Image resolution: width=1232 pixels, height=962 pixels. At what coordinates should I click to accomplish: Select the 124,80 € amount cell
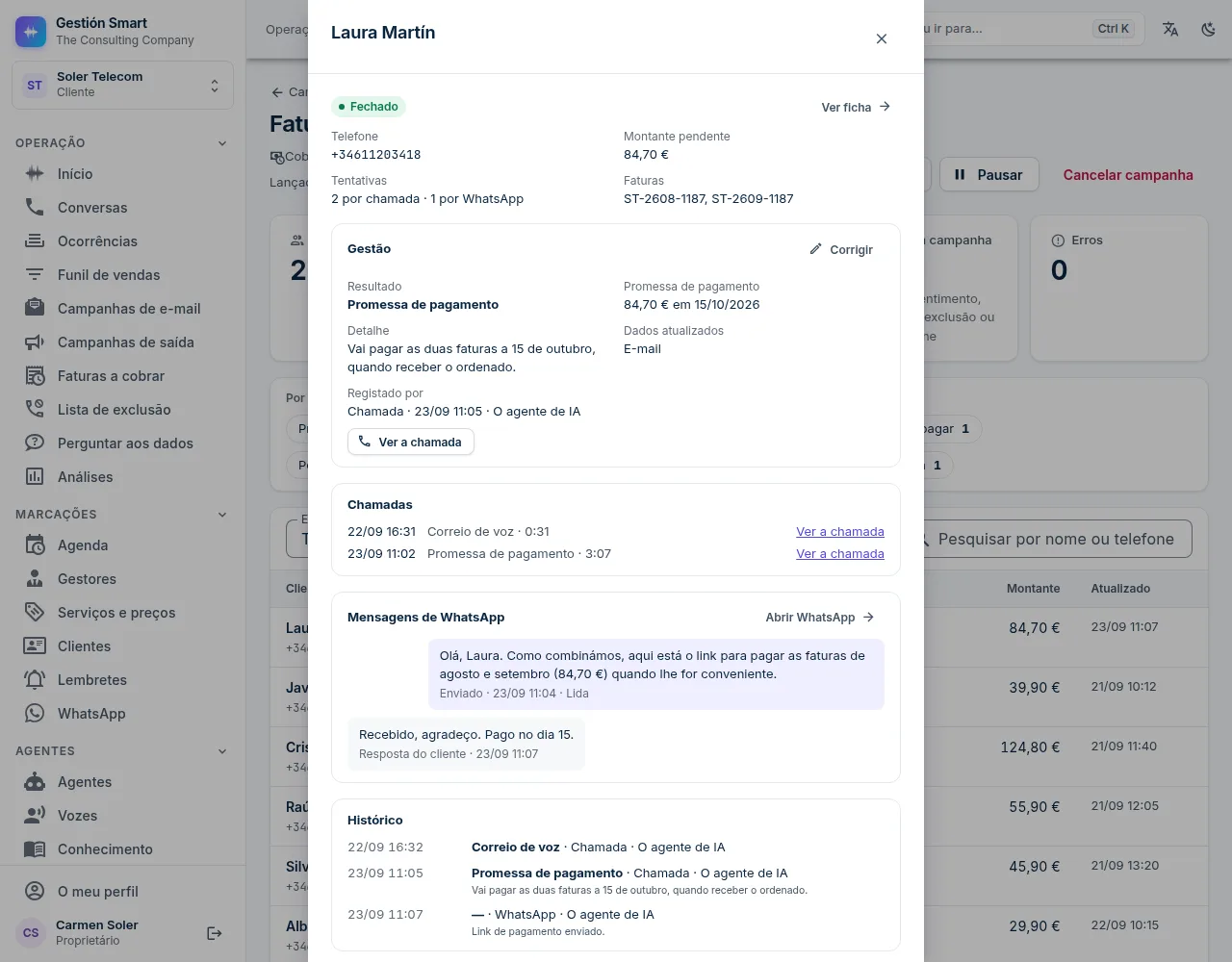point(1030,747)
